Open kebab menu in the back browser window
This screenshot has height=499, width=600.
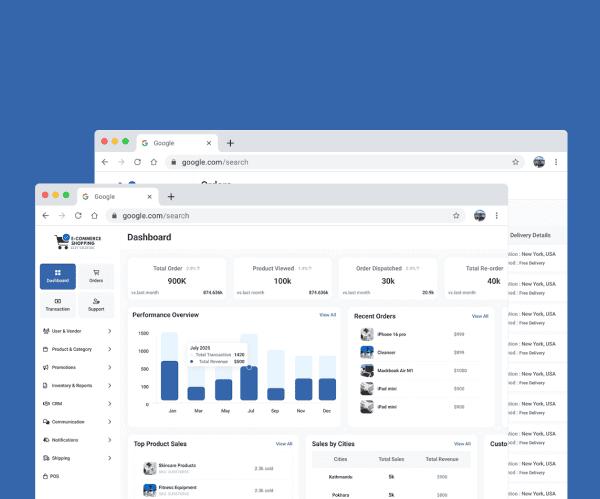556,161
